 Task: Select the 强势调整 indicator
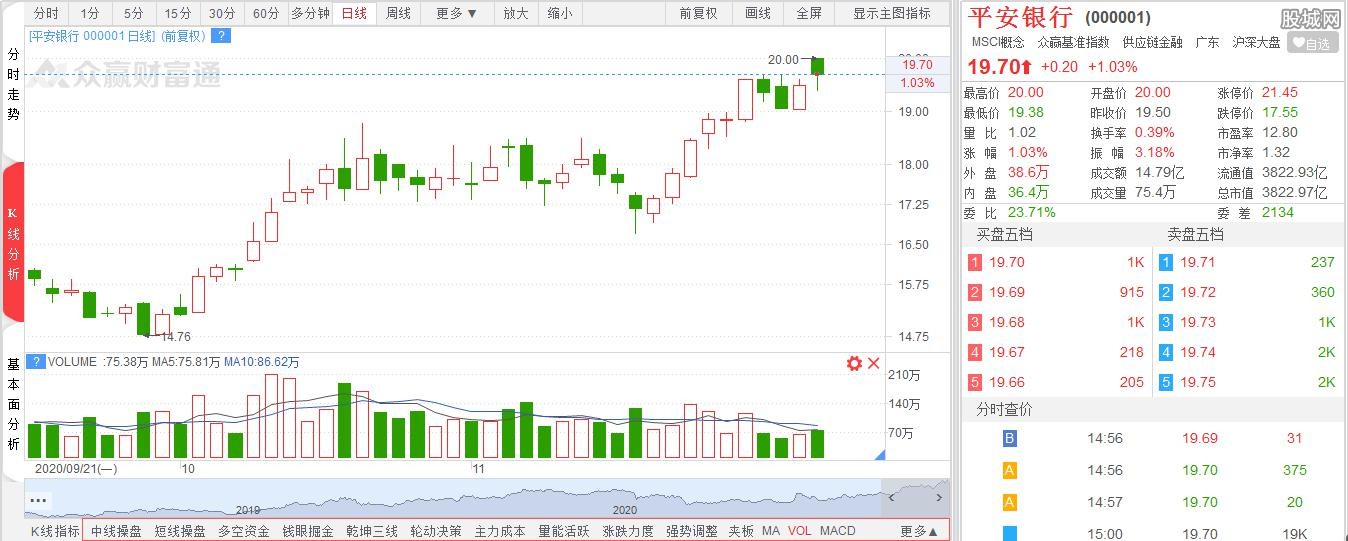(692, 531)
